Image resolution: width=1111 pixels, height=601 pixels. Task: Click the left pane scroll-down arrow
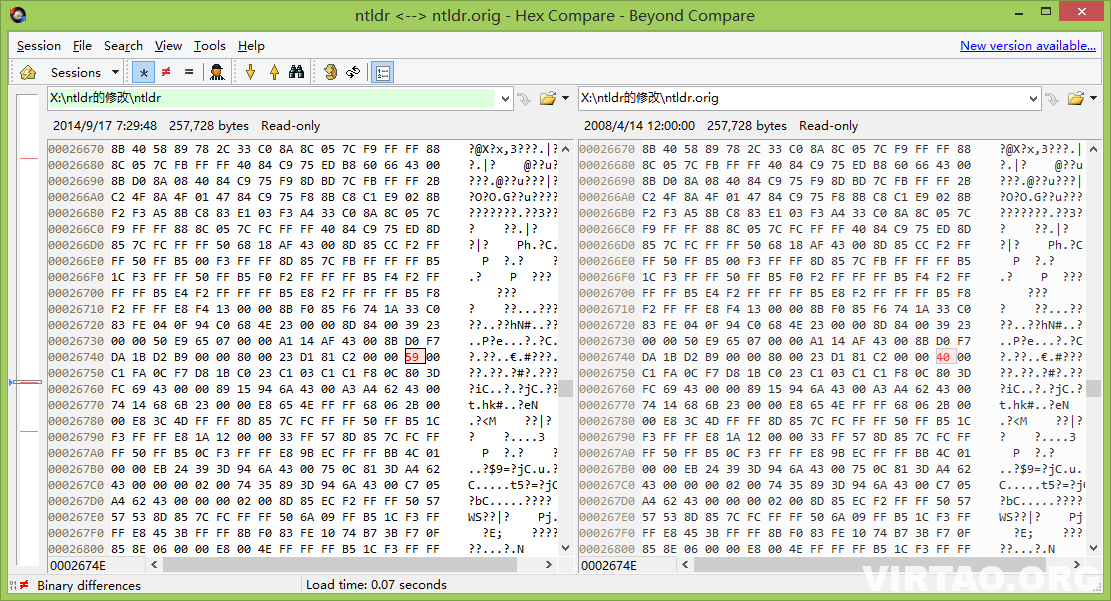565,548
